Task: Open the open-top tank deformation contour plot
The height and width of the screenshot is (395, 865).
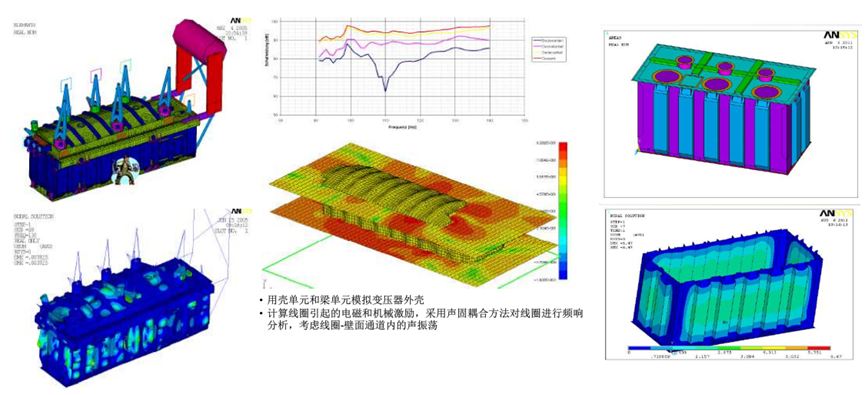Action: pyautogui.click(x=730, y=284)
